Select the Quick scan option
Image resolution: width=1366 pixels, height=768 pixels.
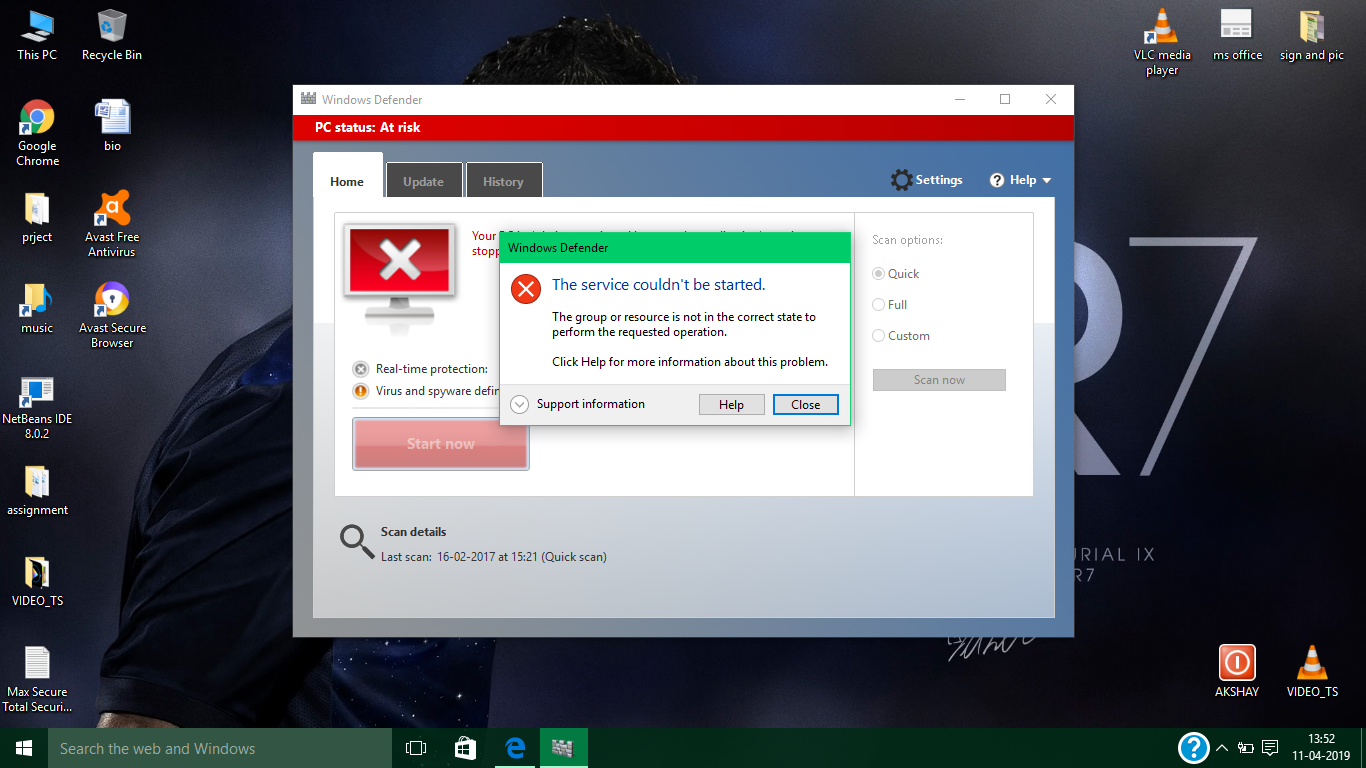click(896, 274)
